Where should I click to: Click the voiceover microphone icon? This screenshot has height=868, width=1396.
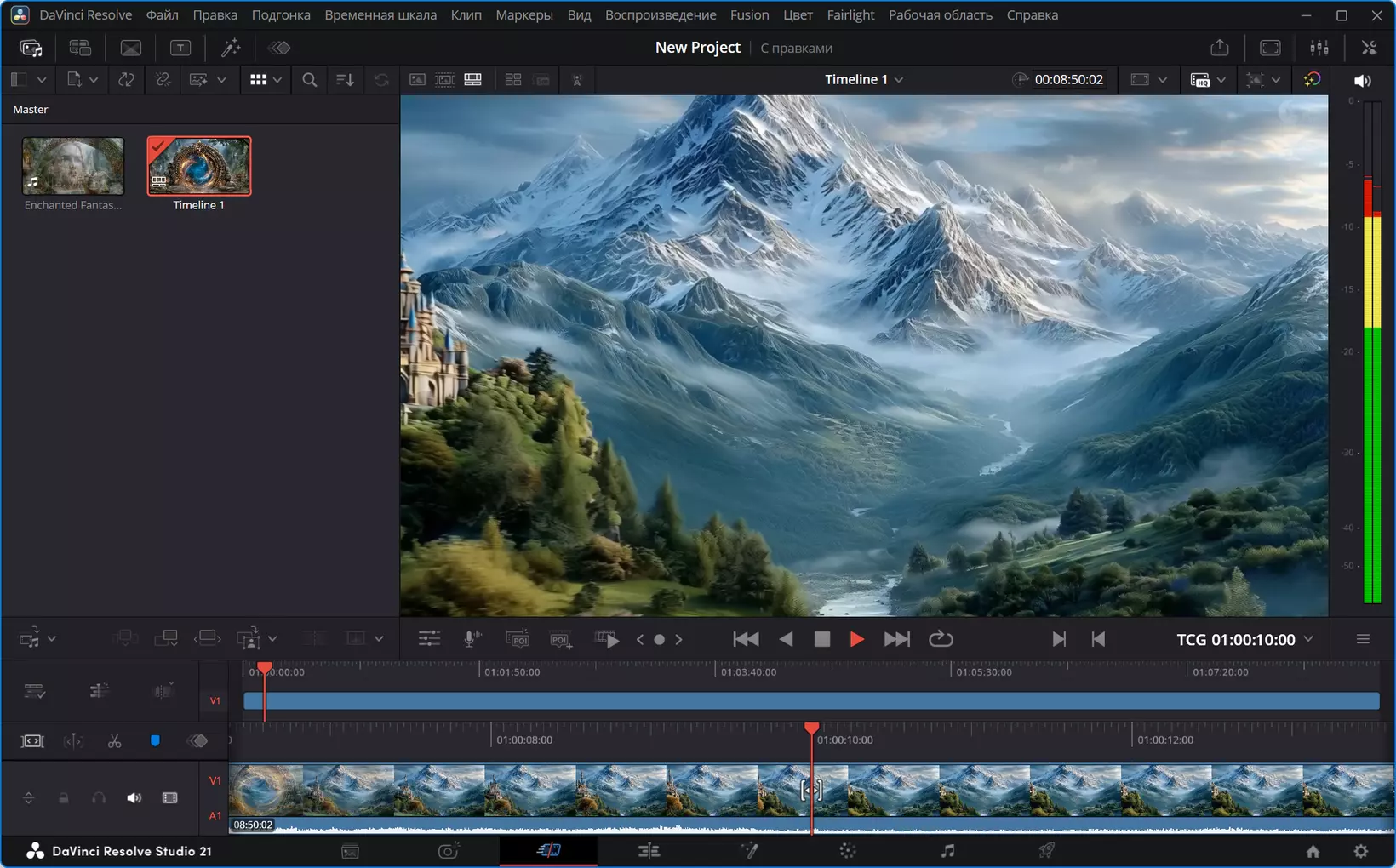pos(472,639)
